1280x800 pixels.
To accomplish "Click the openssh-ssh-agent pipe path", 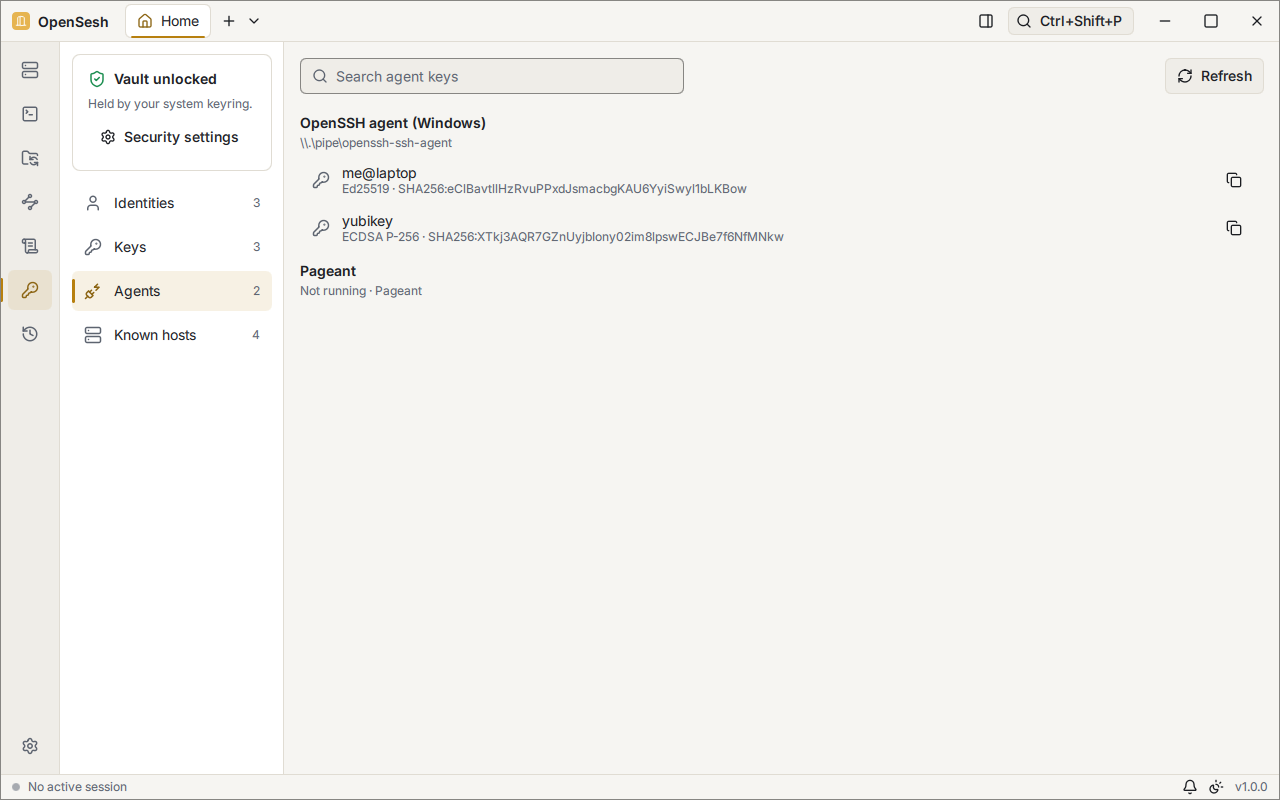I will pyautogui.click(x=376, y=143).
